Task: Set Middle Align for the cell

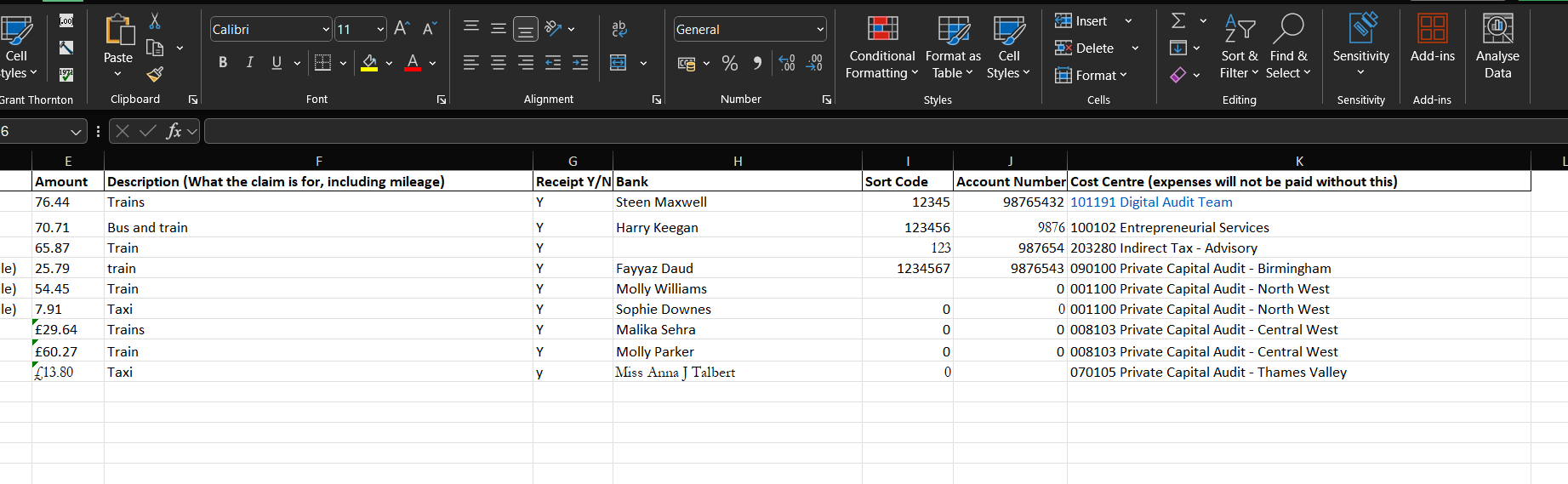Action: pos(499,29)
